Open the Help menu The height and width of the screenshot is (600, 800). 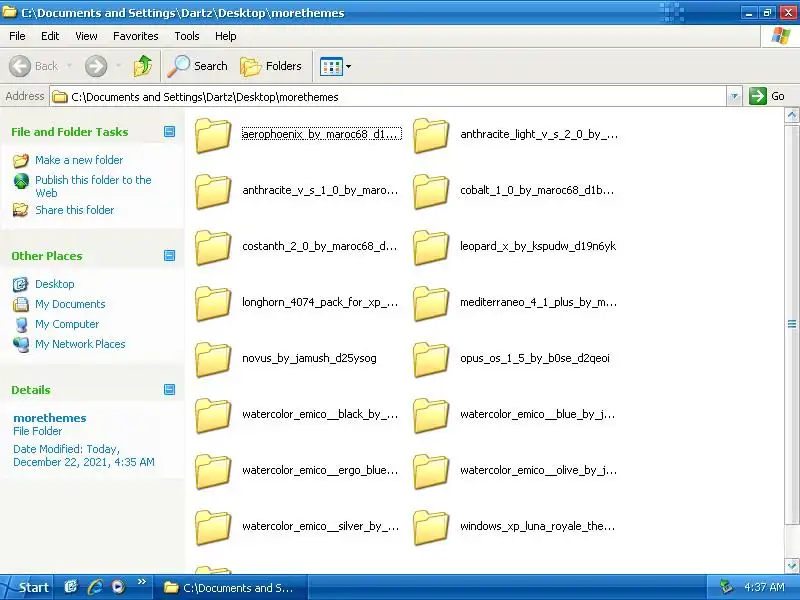click(x=226, y=36)
